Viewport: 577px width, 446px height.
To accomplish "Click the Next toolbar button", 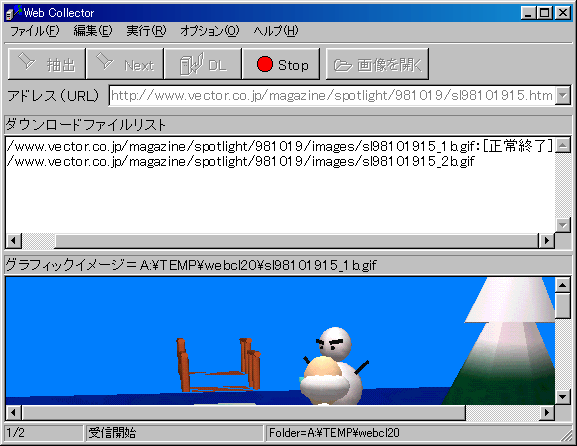I will click(125, 64).
